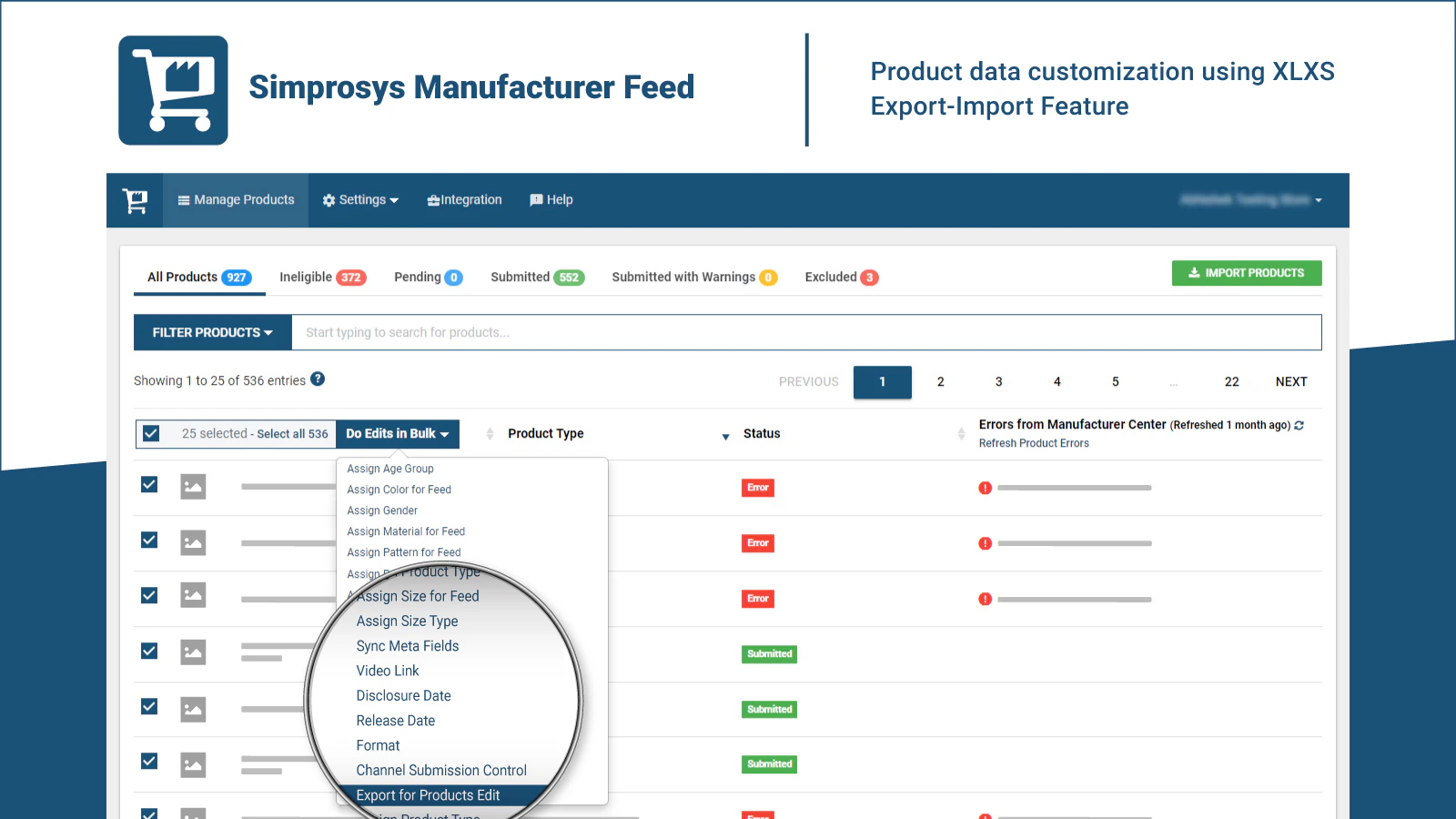
Task: Choose Video Link option
Action: pyautogui.click(x=388, y=671)
